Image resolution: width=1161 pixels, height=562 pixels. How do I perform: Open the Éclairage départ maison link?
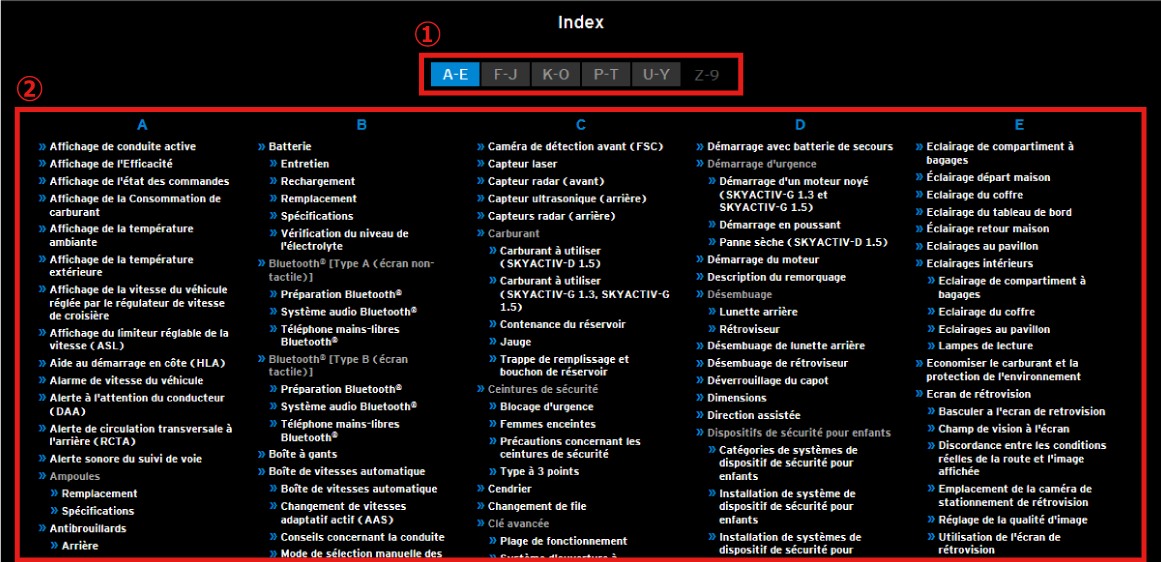pos(988,177)
